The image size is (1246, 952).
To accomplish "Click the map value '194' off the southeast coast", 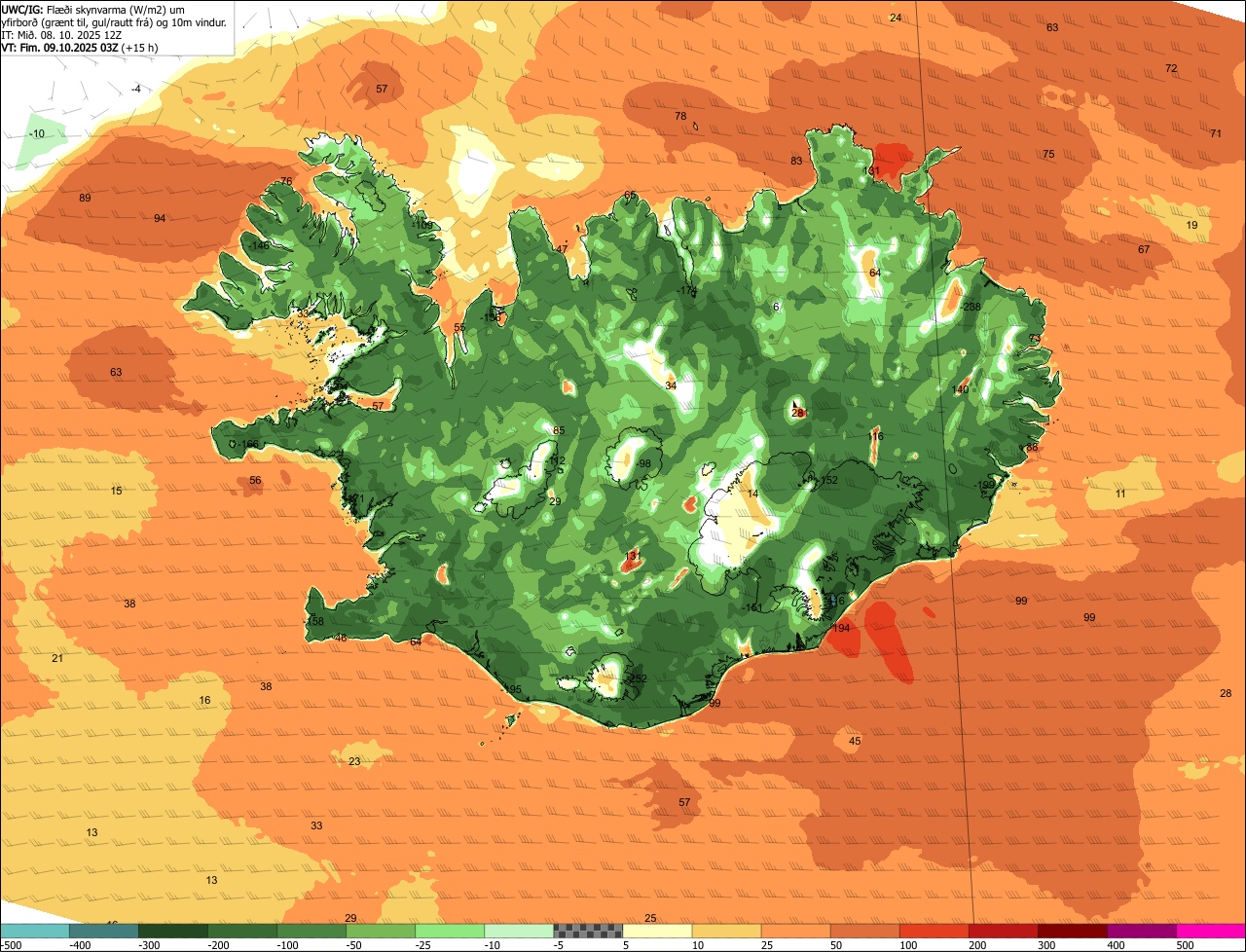I will click(841, 628).
